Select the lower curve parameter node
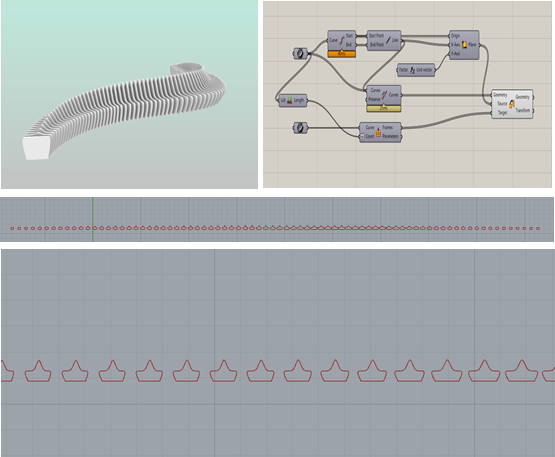This screenshot has height=457, width=555. pos(301,127)
